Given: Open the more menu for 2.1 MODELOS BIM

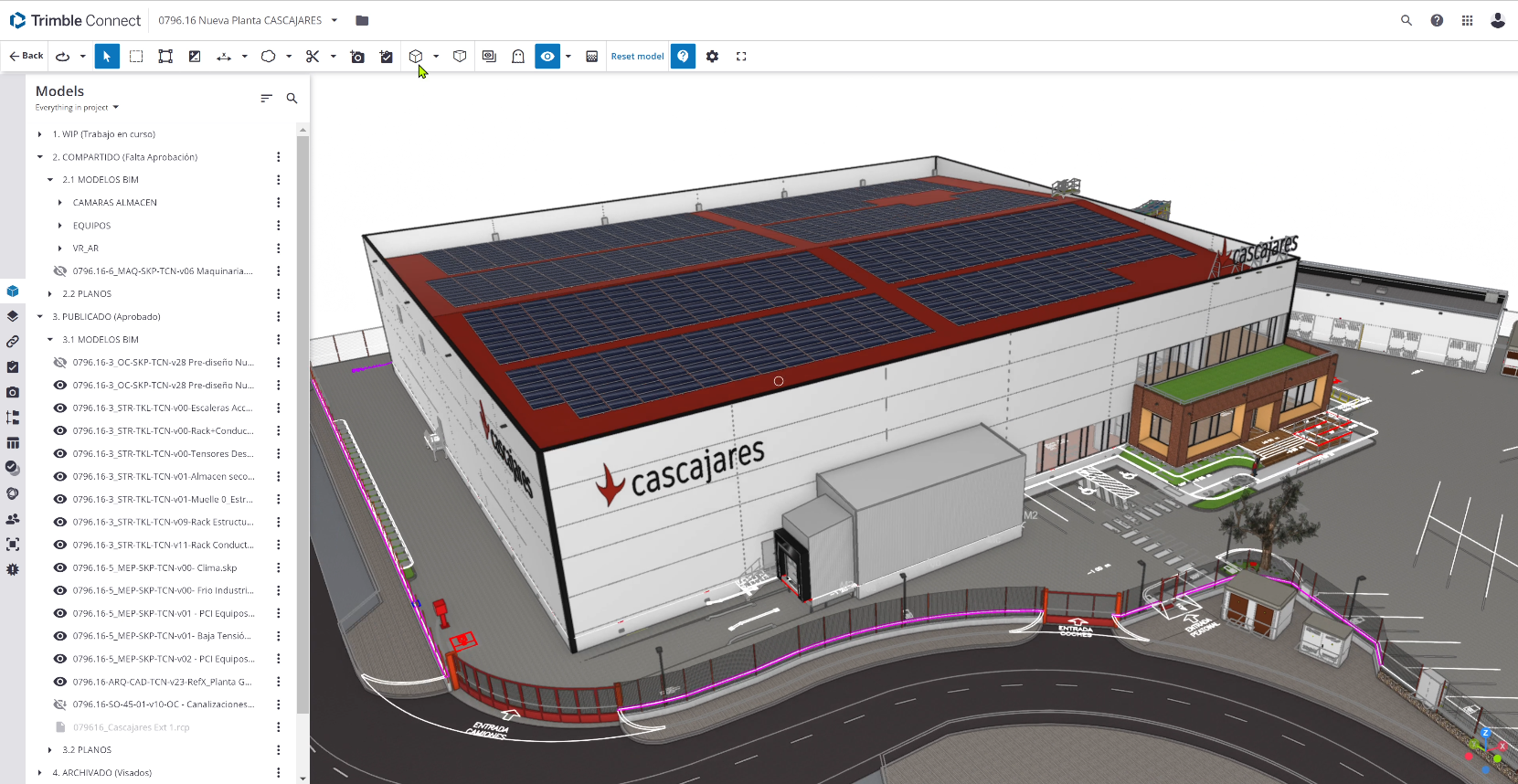Looking at the screenshot, I should (278, 180).
